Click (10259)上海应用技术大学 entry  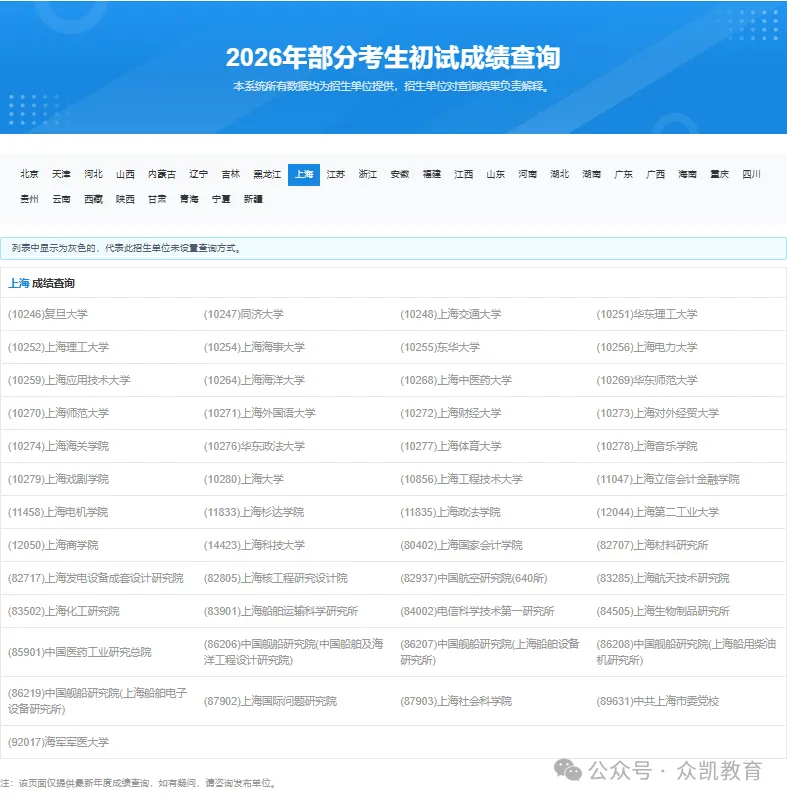tap(69, 380)
